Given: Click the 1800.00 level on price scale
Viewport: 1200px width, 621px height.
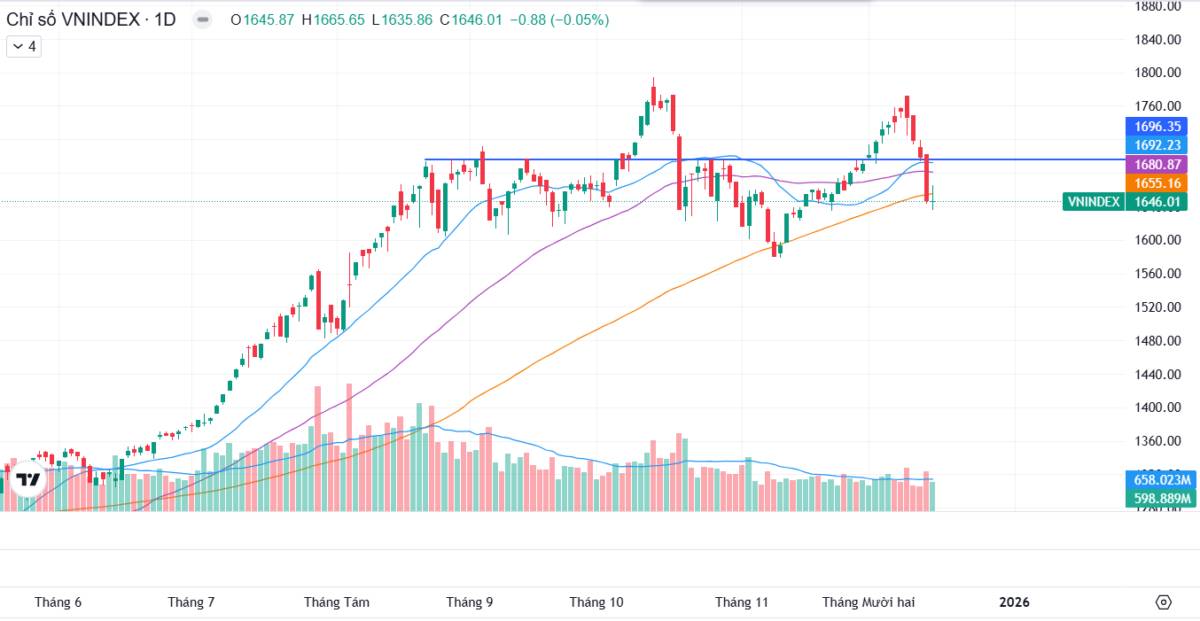Looking at the screenshot, I should (x=1160, y=73).
